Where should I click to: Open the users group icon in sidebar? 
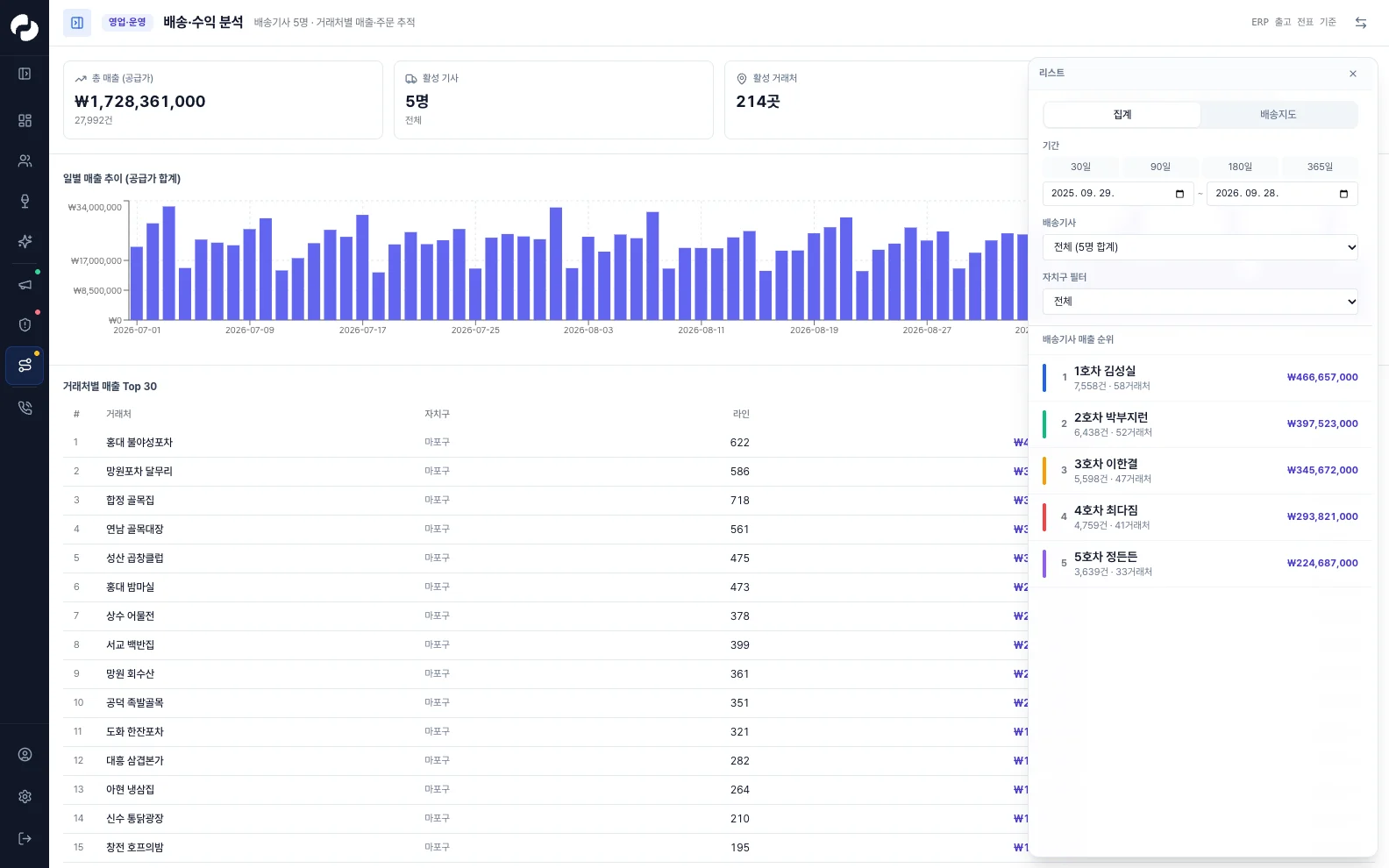click(x=25, y=160)
